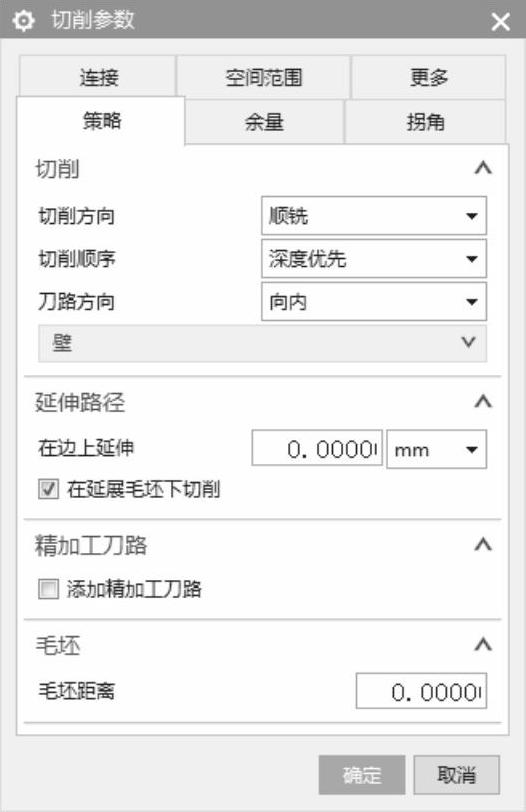Open the 切削顺序 dropdown showing 深度优先

click(x=374, y=258)
